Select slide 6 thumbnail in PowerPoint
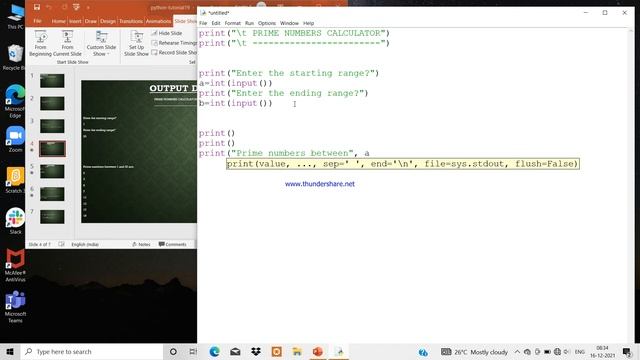 tap(52, 194)
